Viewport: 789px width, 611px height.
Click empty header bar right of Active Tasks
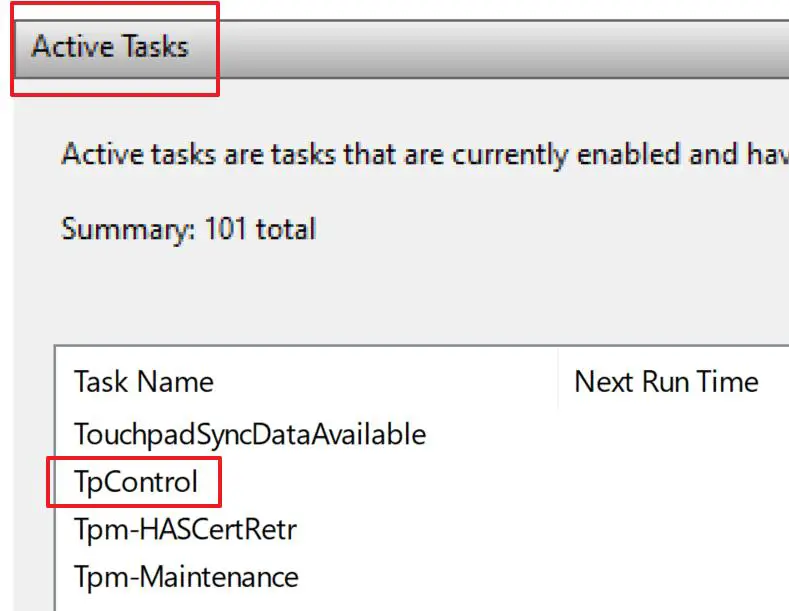pyautogui.click(x=500, y=47)
